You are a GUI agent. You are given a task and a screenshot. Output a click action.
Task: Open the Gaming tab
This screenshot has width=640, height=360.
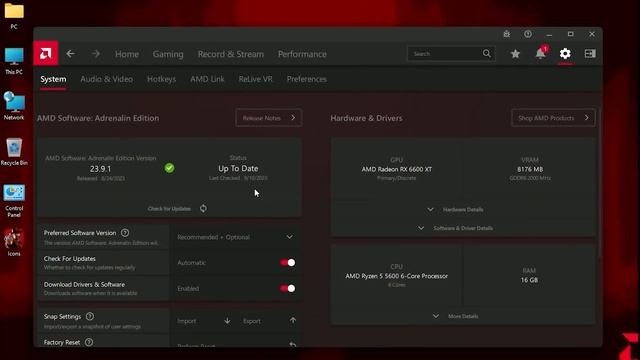[x=168, y=54]
